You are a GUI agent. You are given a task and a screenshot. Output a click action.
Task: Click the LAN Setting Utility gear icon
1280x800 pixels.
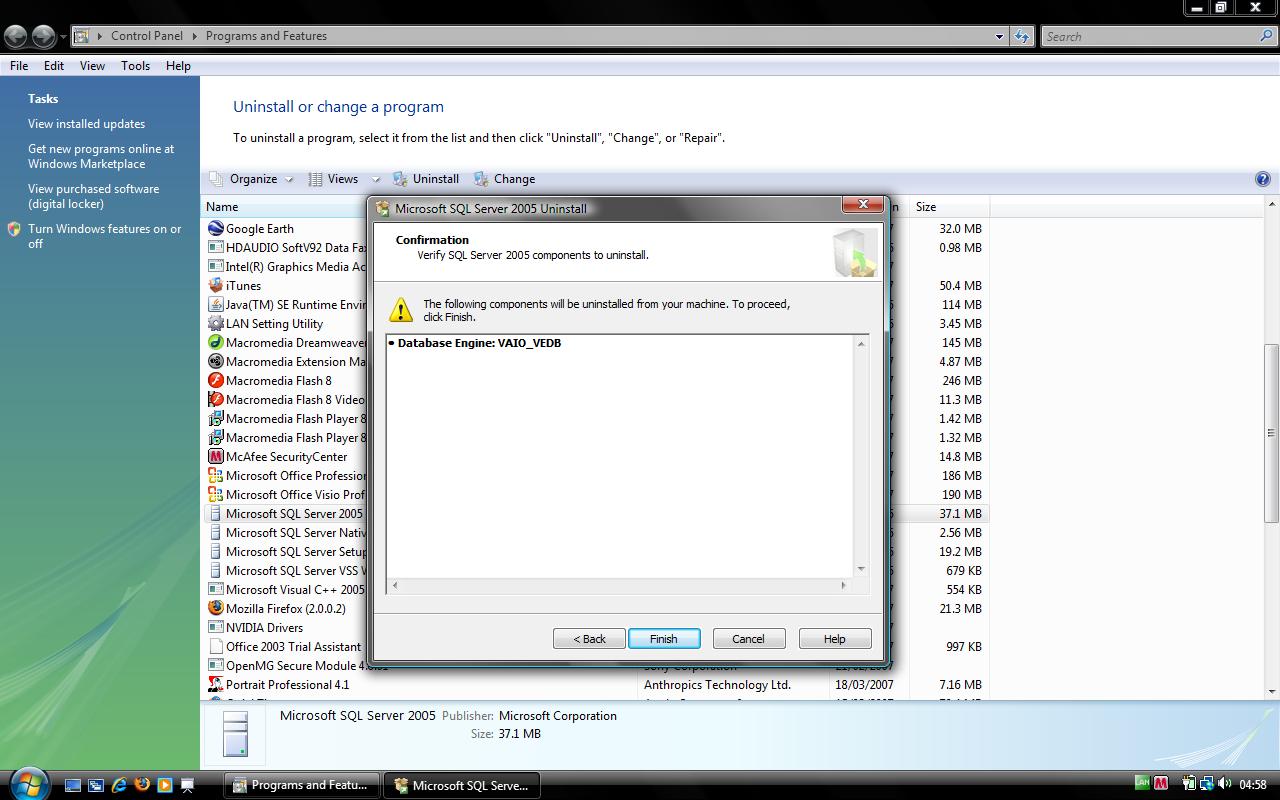pyautogui.click(x=215, y=323)
